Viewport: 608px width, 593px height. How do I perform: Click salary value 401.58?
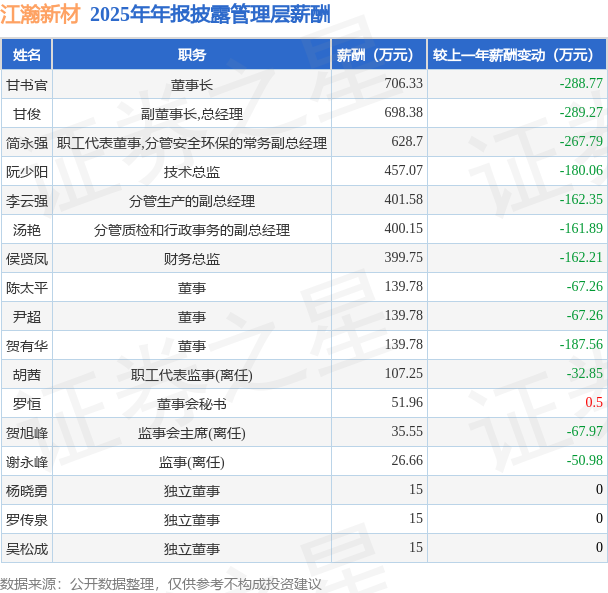pyautogui.click(x=403, y=199)
